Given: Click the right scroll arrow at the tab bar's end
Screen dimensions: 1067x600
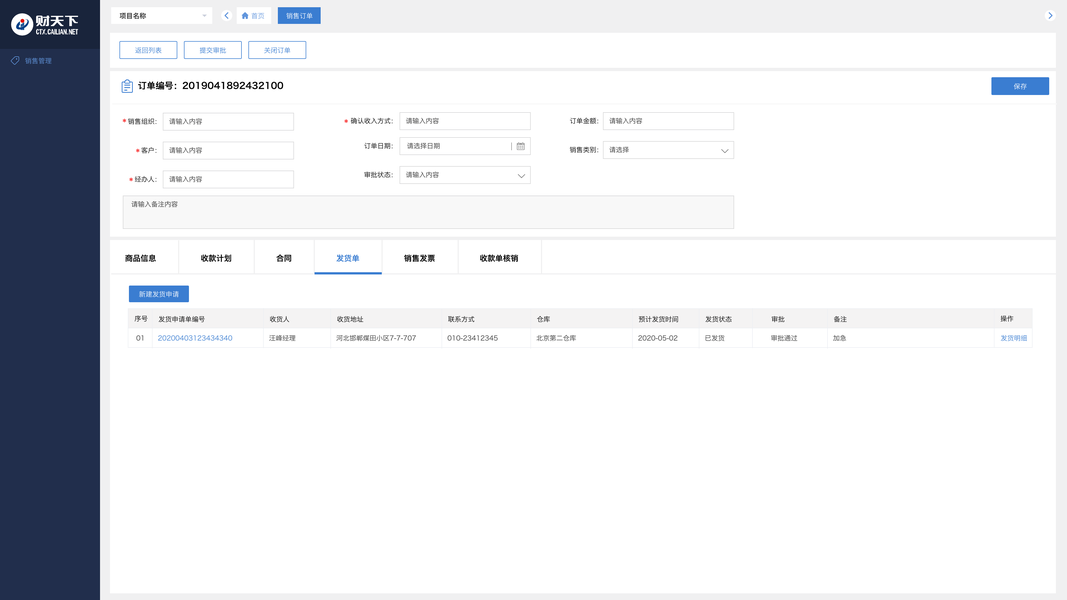Looking at the screenshot, I should [x=1049, y=16].
